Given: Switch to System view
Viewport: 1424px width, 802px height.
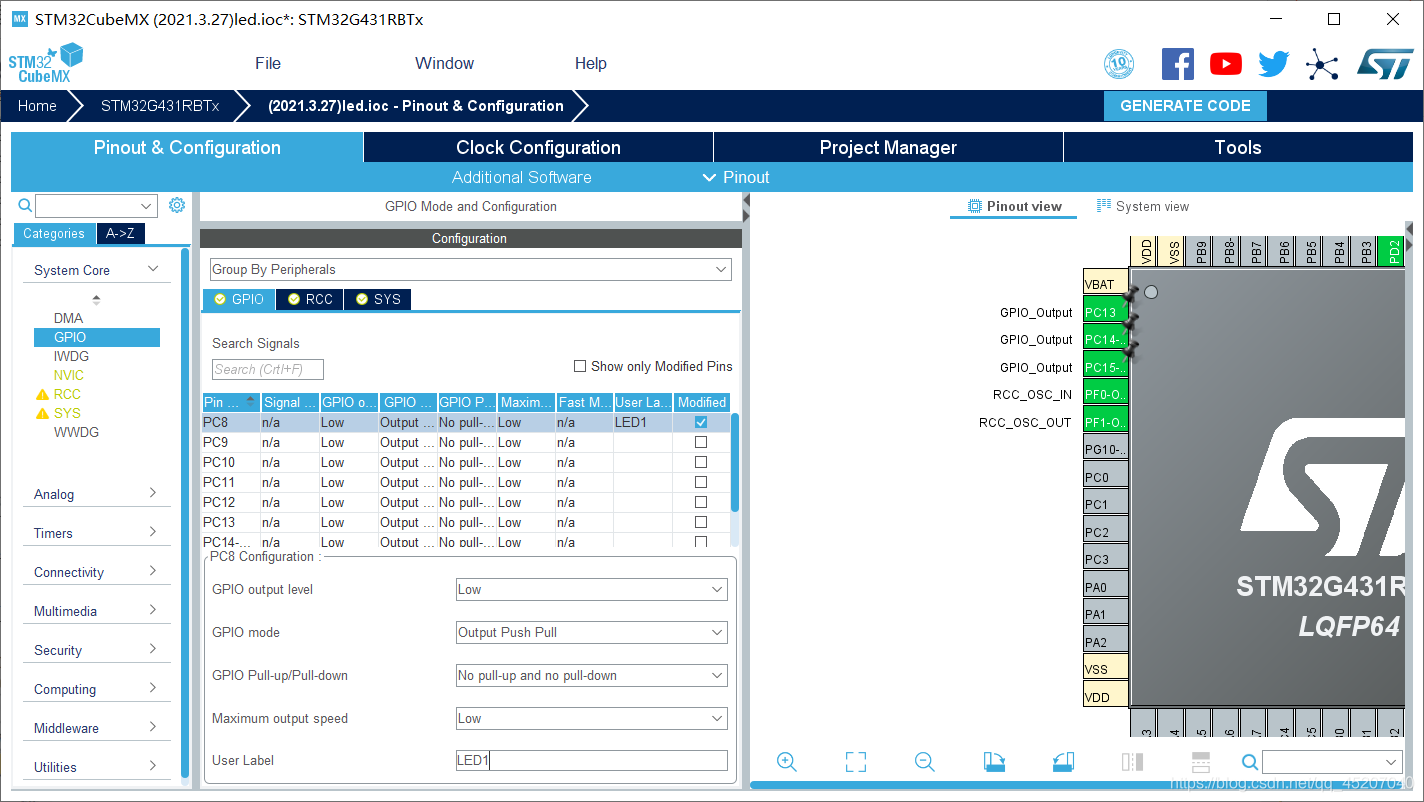Looking at the screenshot, I should (1143, 206).
